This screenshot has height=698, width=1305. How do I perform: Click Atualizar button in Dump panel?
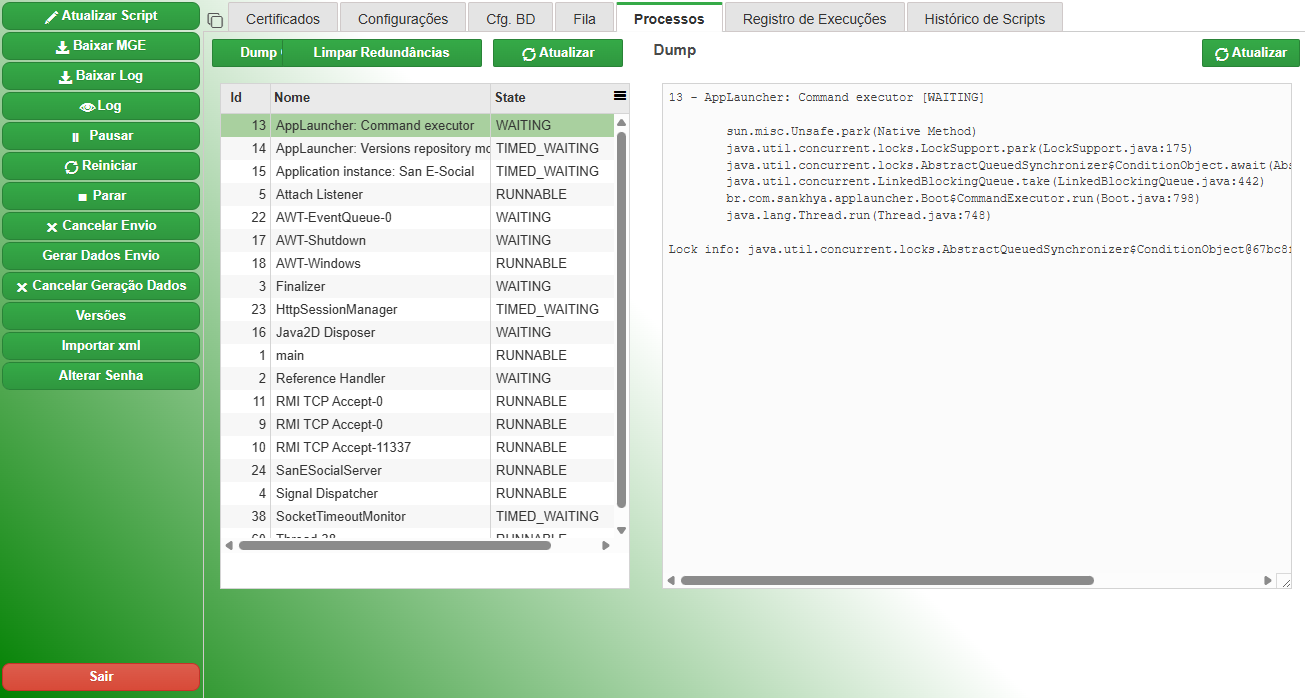tap(1251, 53)
